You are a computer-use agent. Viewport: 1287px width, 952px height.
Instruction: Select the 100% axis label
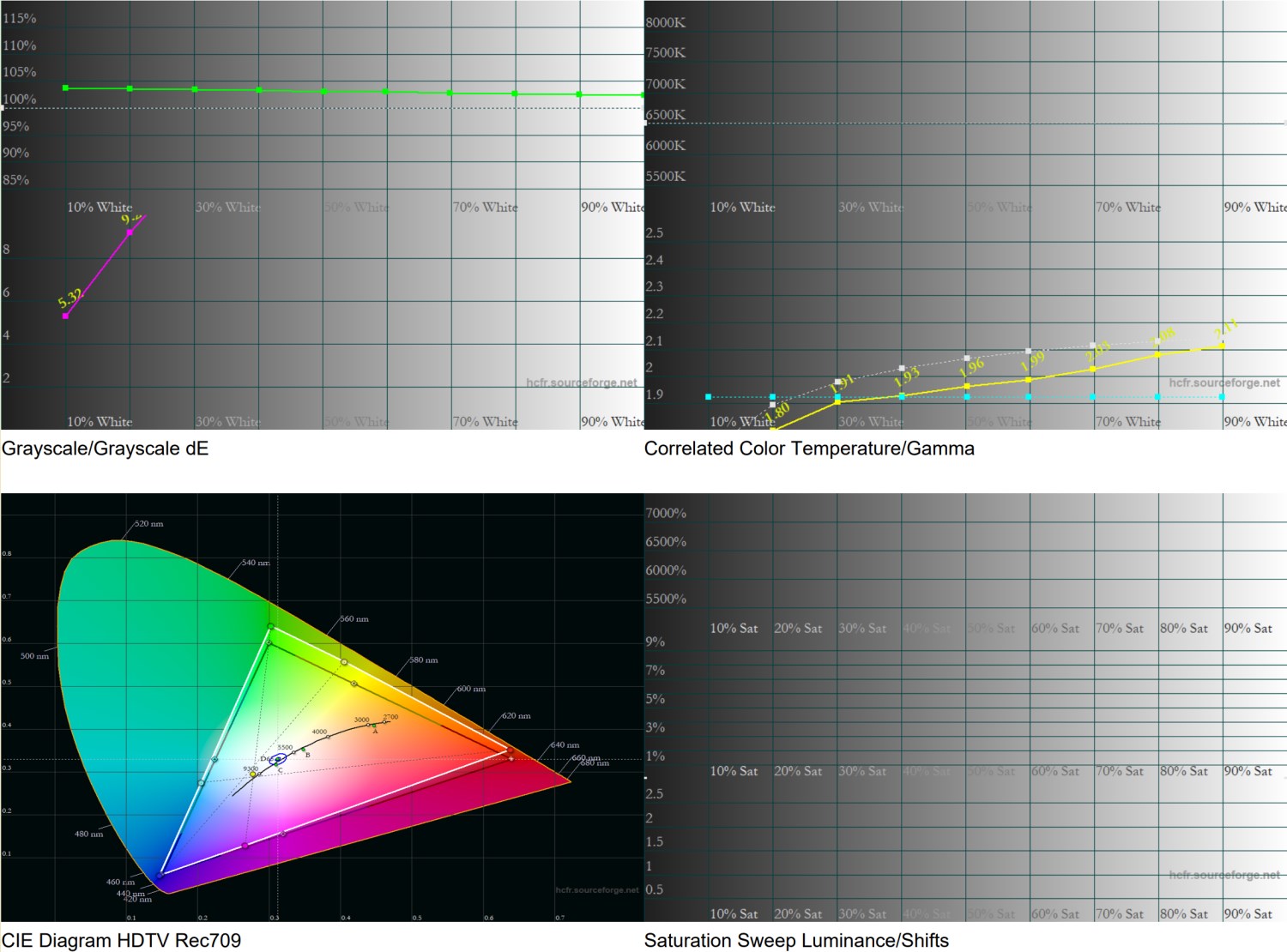(20, 99)
